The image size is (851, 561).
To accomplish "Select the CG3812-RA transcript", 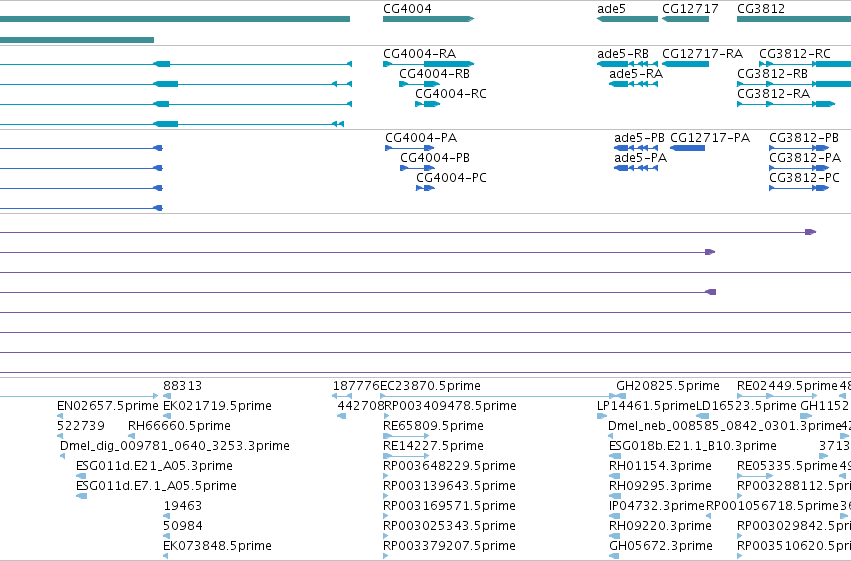I will point(786,104).
